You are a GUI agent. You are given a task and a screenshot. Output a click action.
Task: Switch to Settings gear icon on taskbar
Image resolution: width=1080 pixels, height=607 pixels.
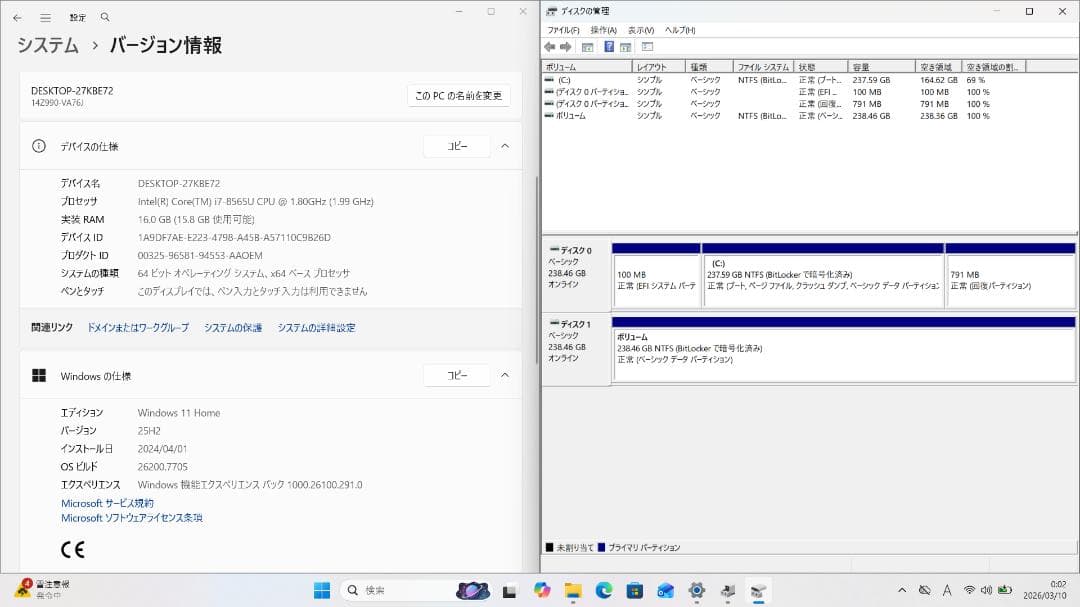click(x=696, y=590)
